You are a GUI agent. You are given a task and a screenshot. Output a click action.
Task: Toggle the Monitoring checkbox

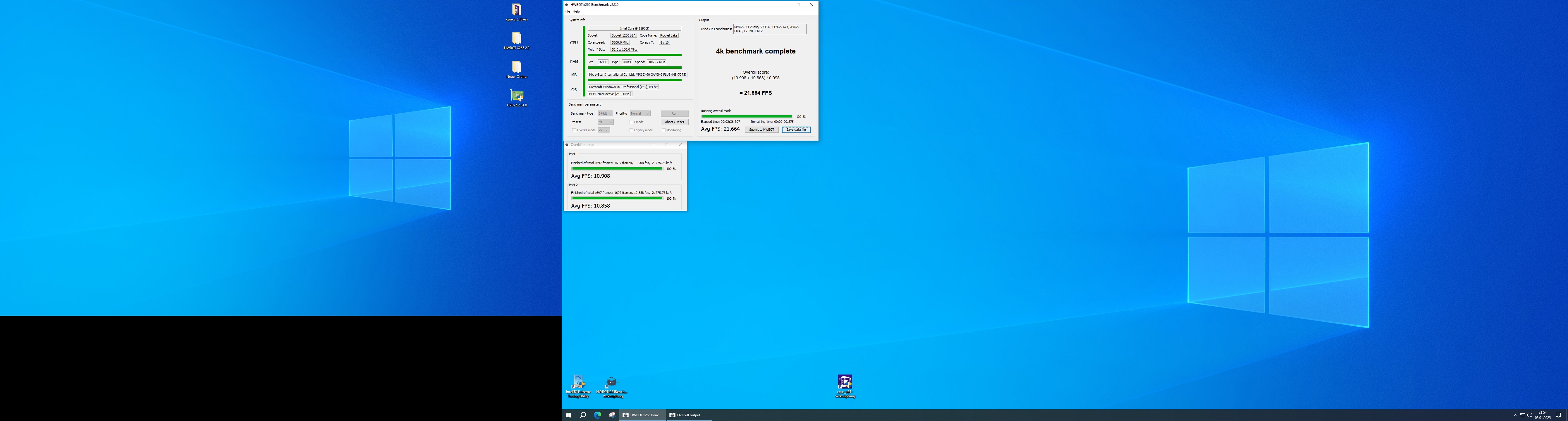click(x=663, y=130)
